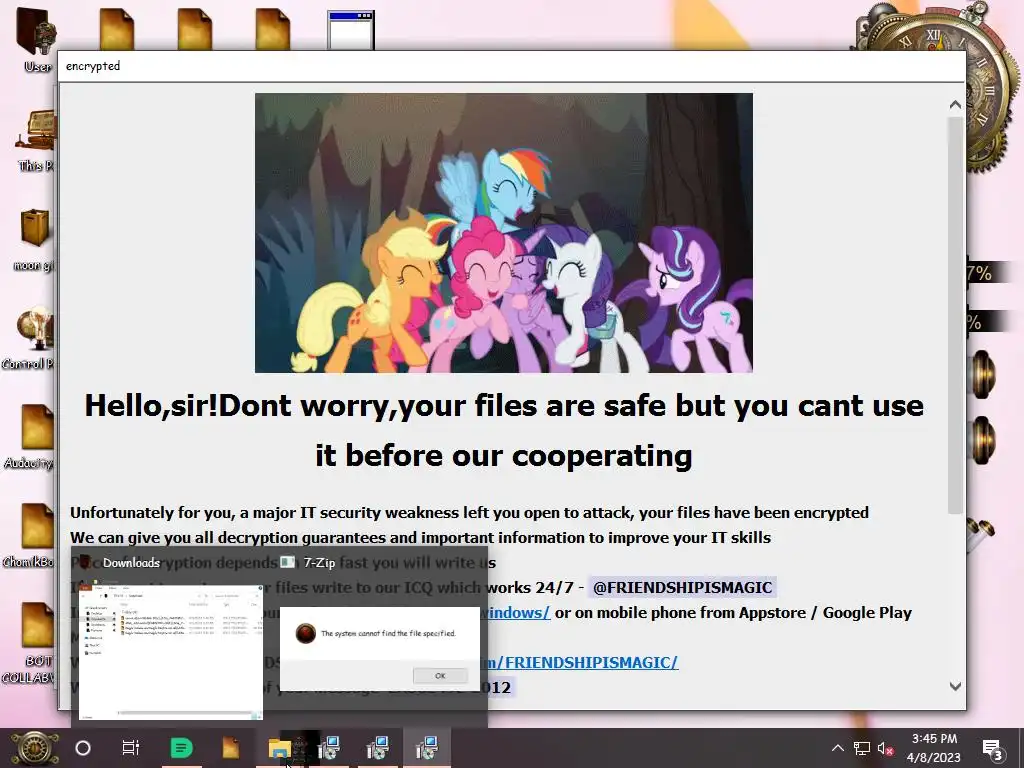Click the 'We can give you all decryption' line

pos(421,537)
